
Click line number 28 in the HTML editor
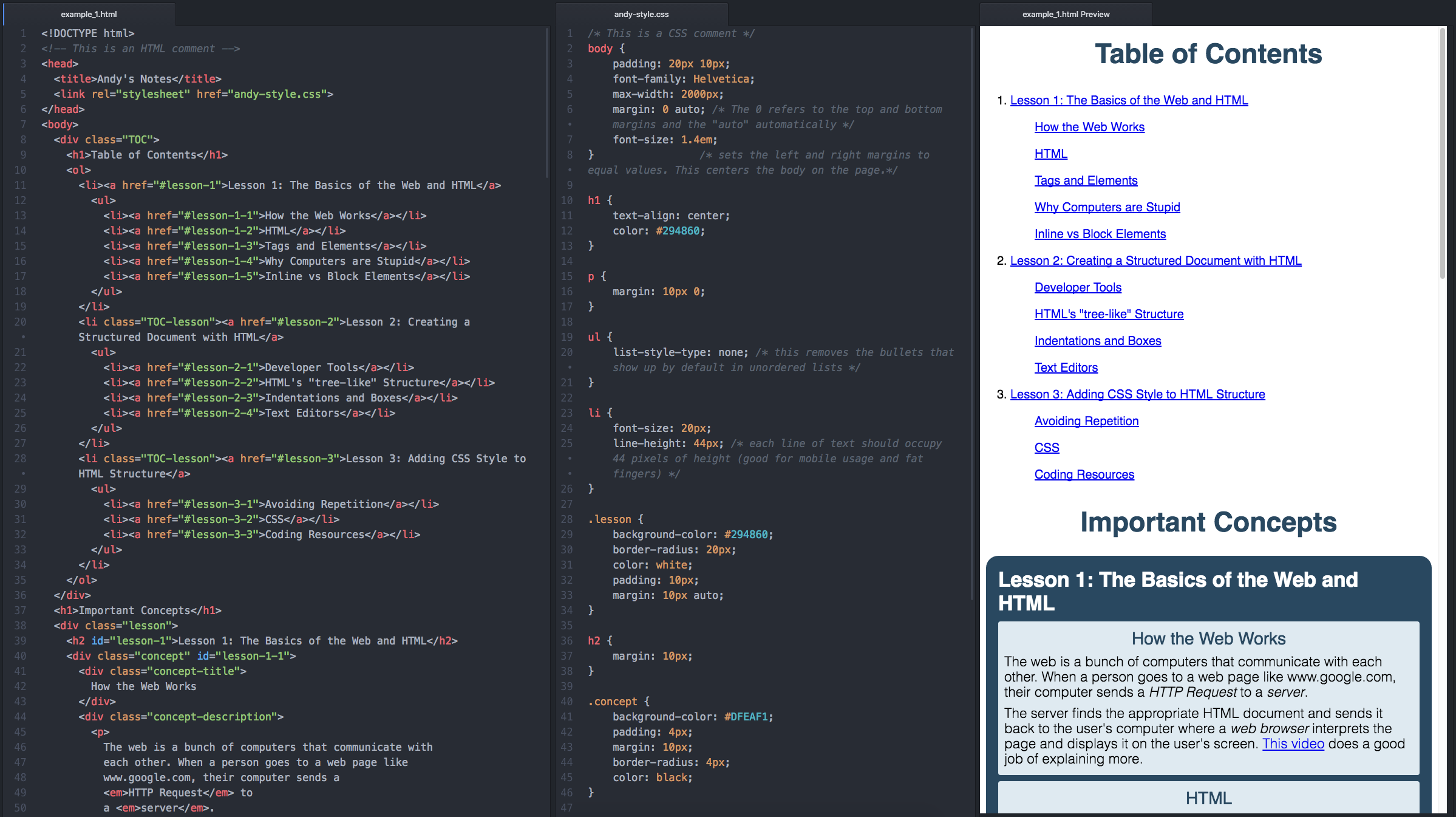[x=20, y=459]
